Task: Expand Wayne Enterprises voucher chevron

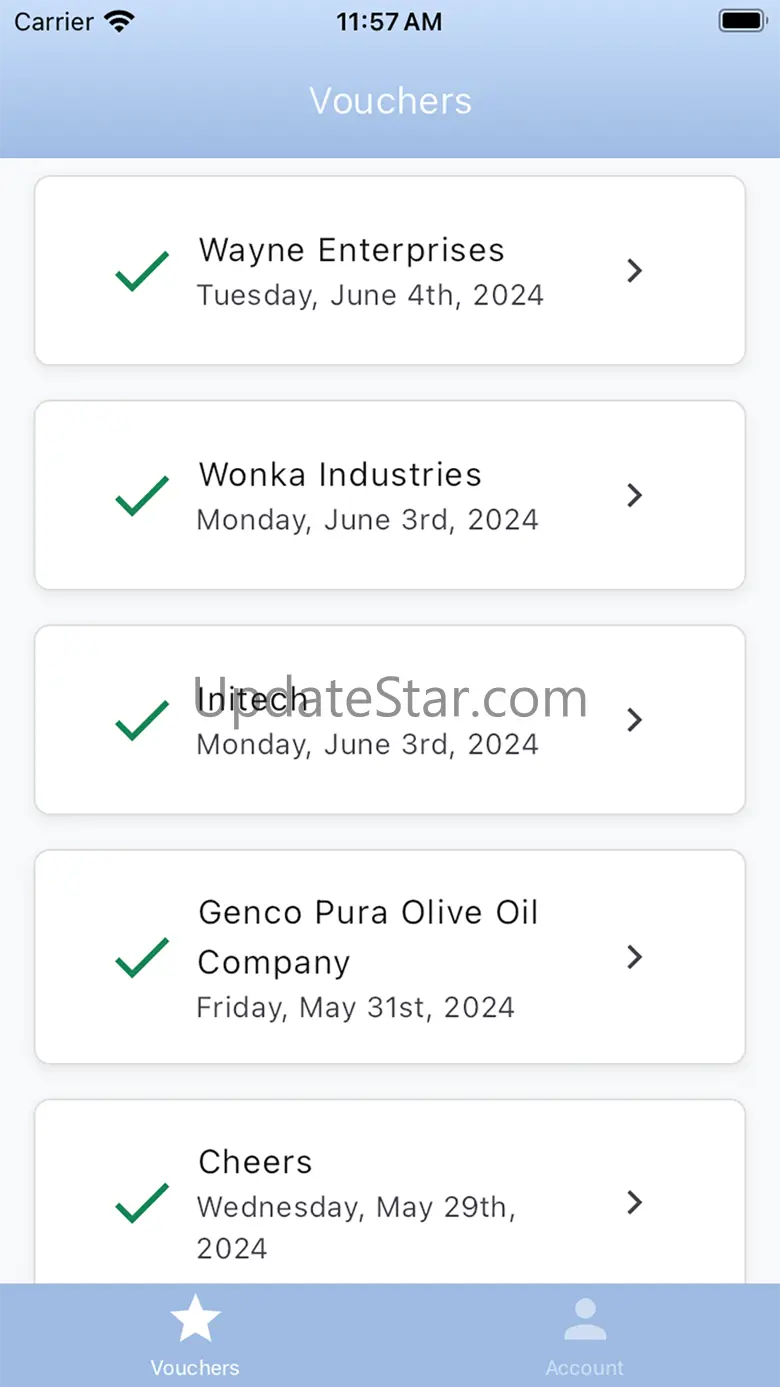Action: click(x=634, y=271)
